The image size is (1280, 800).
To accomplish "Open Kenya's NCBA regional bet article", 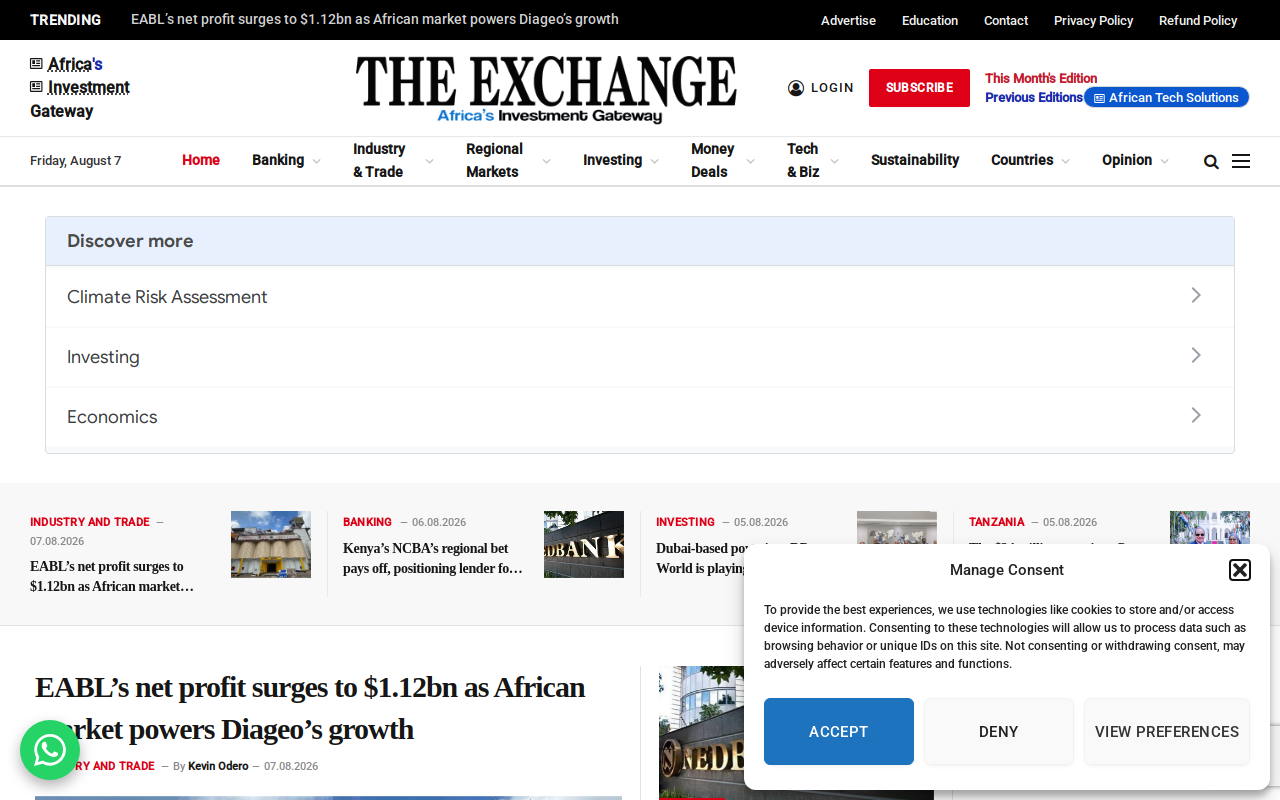I will tap(433, 558).
